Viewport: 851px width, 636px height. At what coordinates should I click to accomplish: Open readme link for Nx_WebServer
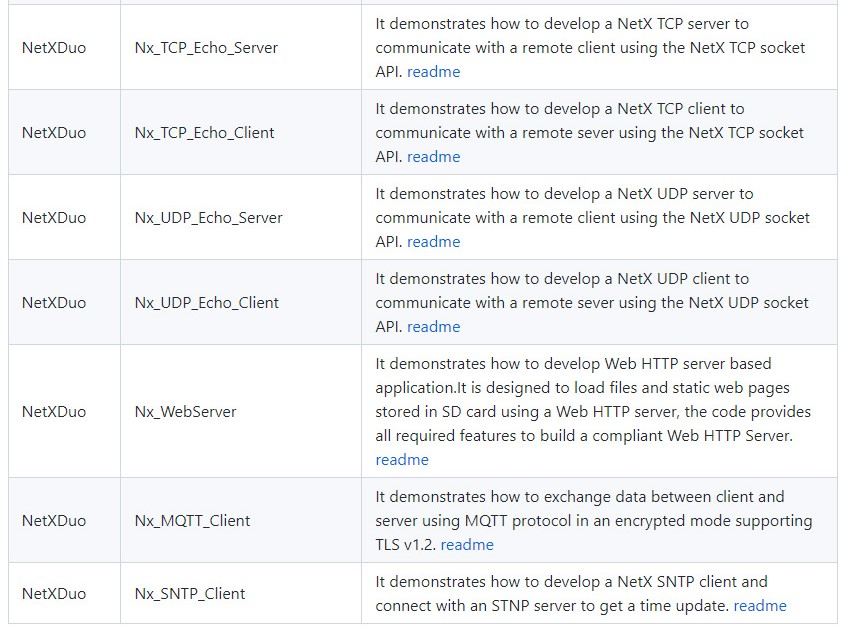tap(402, 460)
